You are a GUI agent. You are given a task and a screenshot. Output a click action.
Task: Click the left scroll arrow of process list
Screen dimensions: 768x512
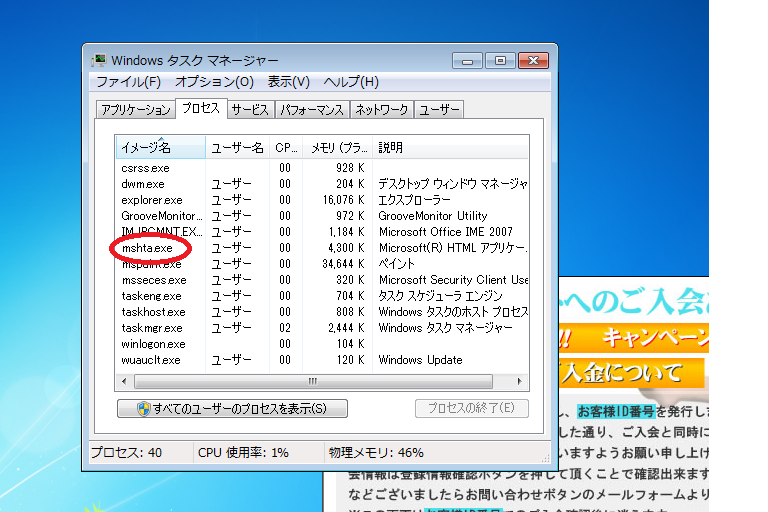[x=124, y=381]
